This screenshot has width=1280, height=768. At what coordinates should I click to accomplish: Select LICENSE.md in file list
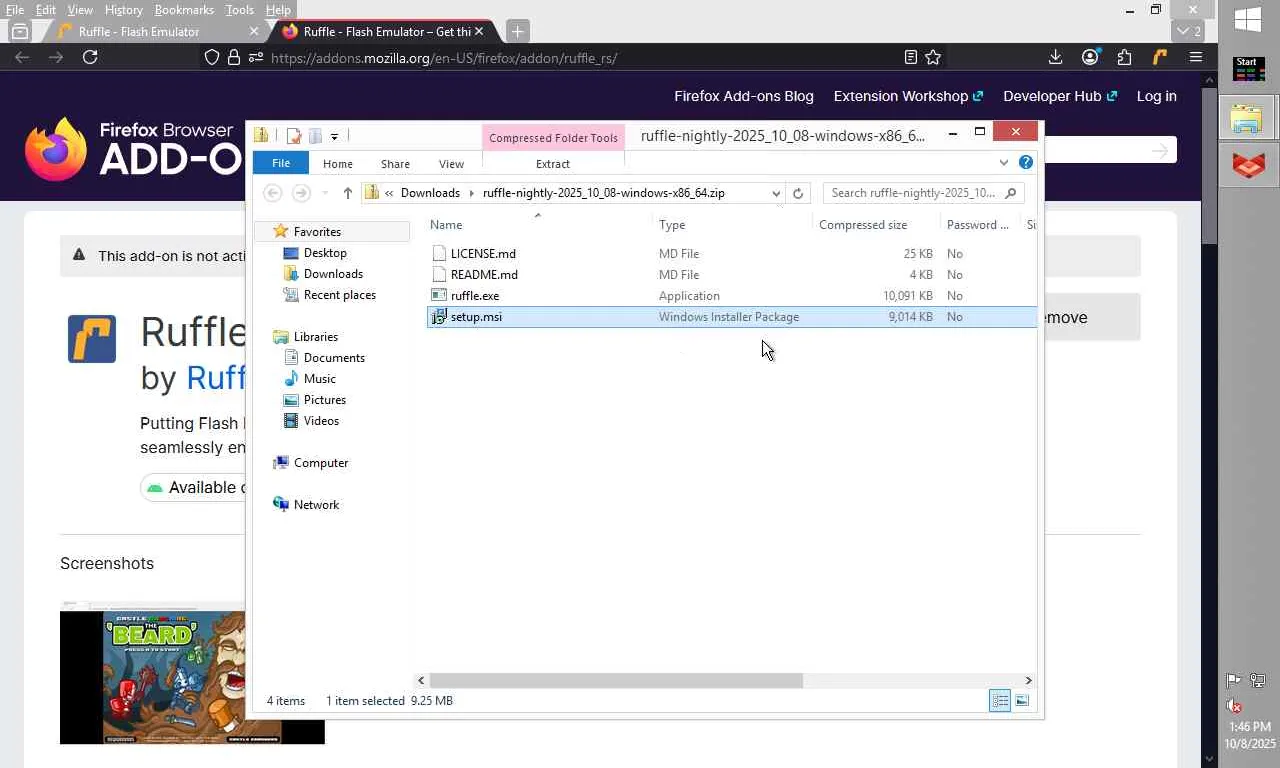pyautogui.click(x=483, y=254)
